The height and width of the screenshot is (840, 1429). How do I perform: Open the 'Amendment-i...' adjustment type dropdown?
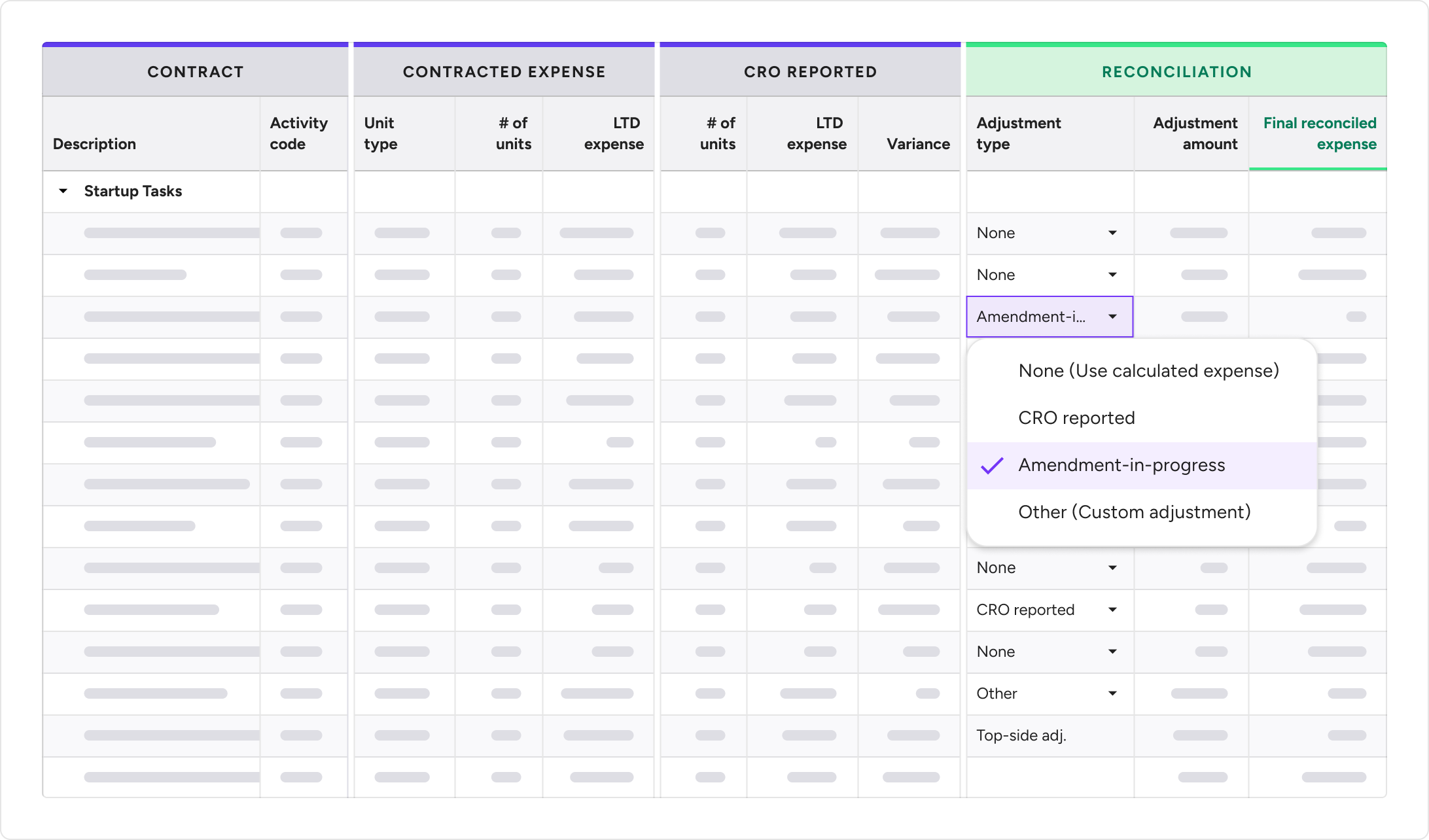1049,317
